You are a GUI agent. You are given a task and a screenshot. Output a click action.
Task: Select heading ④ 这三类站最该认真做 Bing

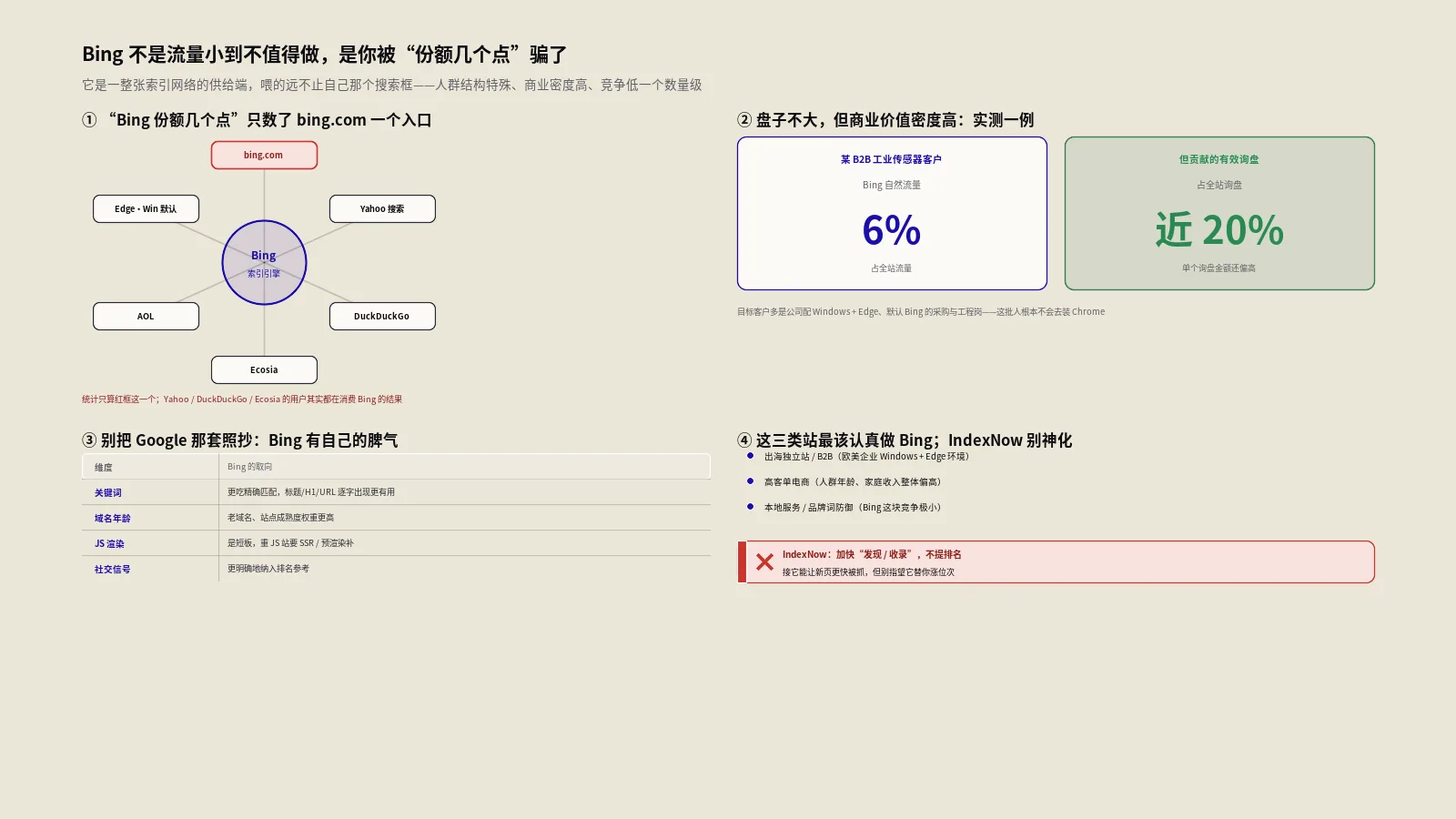tap(905, 440)
